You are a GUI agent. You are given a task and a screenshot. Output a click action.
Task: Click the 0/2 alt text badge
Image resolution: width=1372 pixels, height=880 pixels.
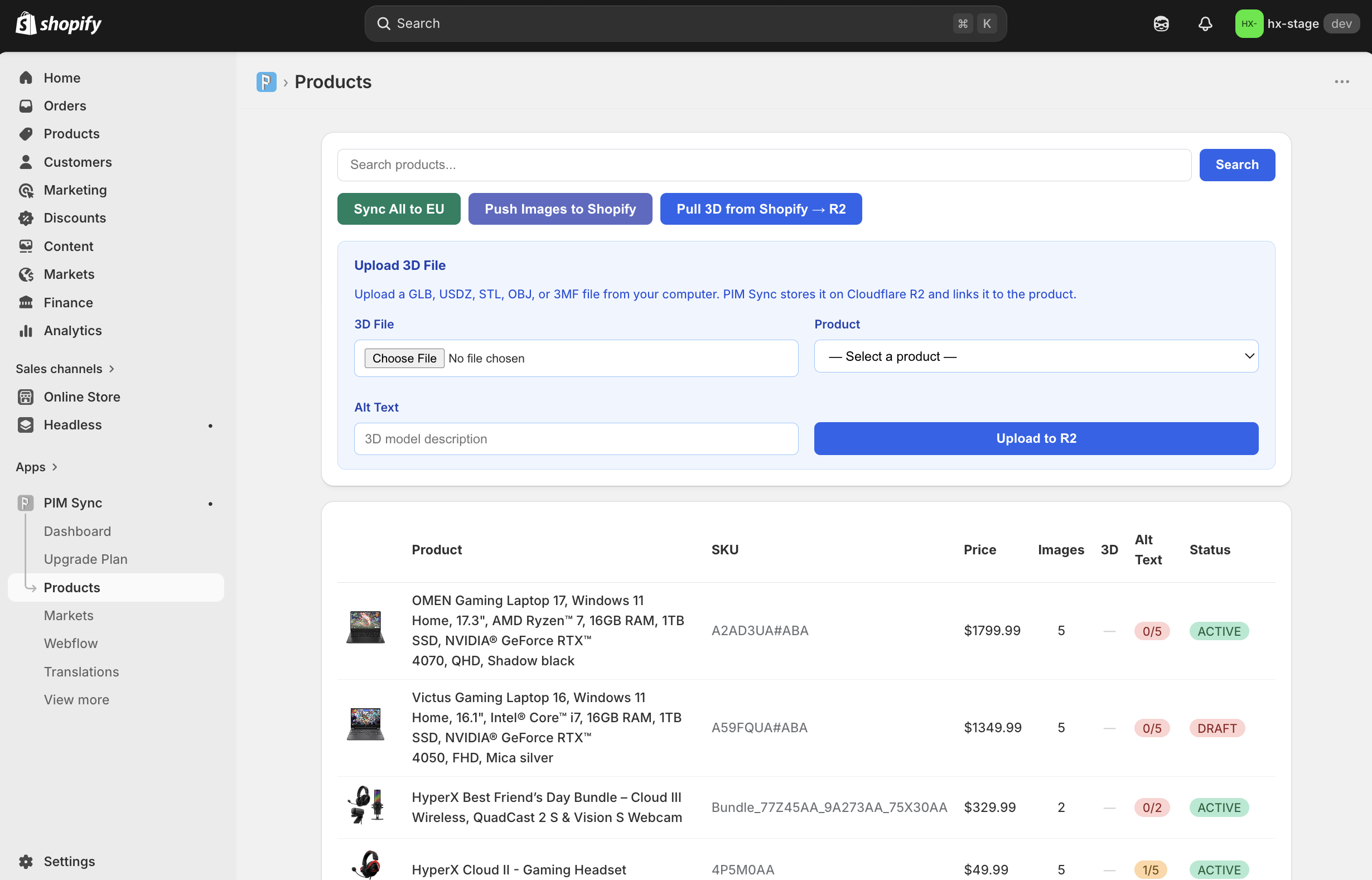click(1152, 808)
